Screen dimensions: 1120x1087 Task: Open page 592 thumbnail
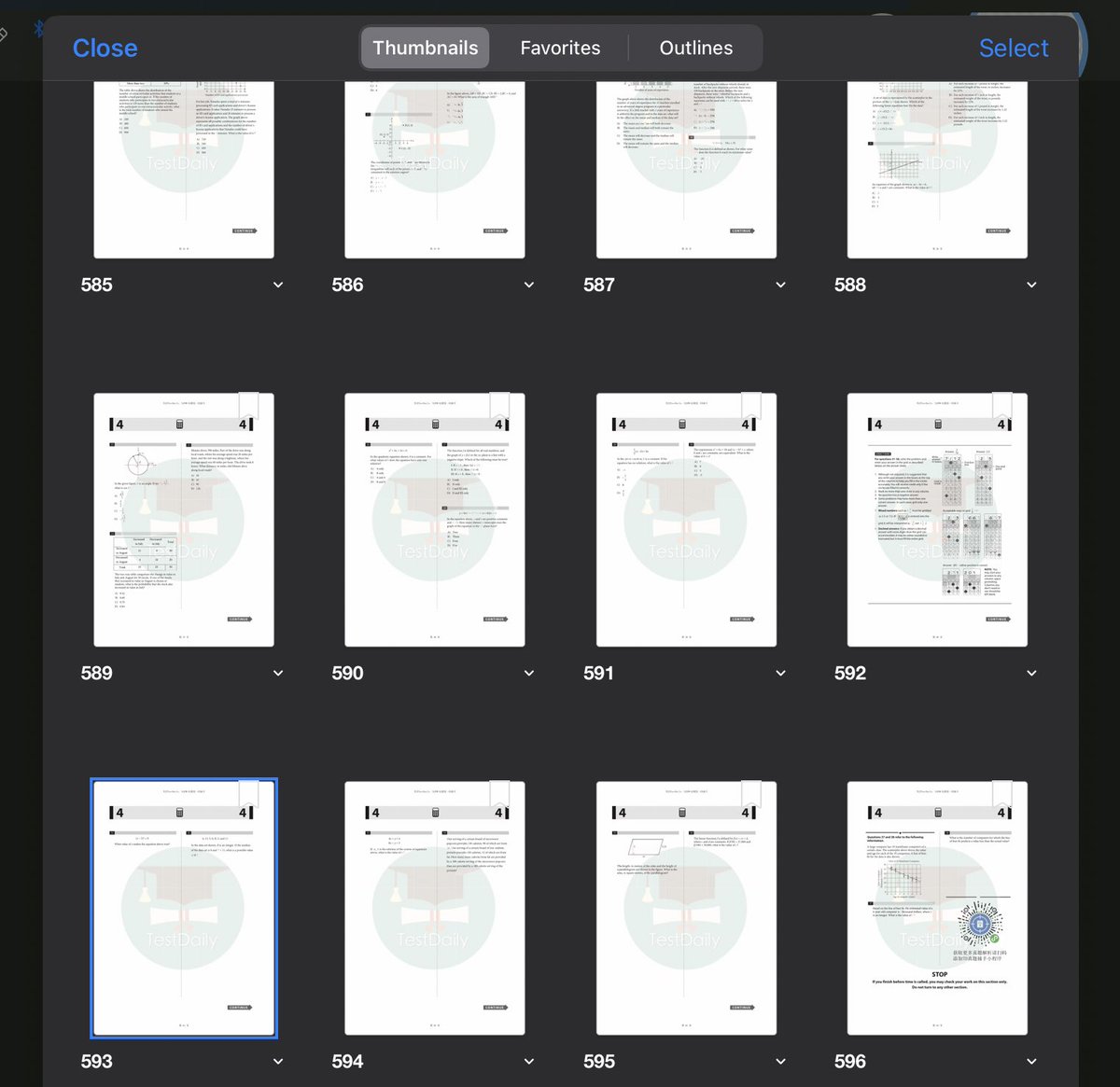(x=937, y=520)
